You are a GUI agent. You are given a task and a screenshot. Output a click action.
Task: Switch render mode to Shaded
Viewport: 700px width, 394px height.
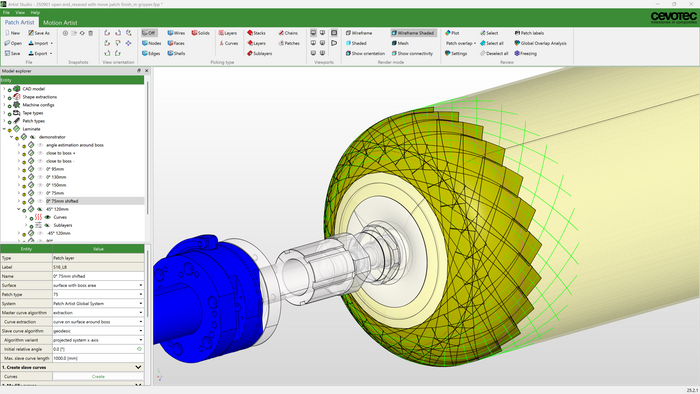coord(356,43)
